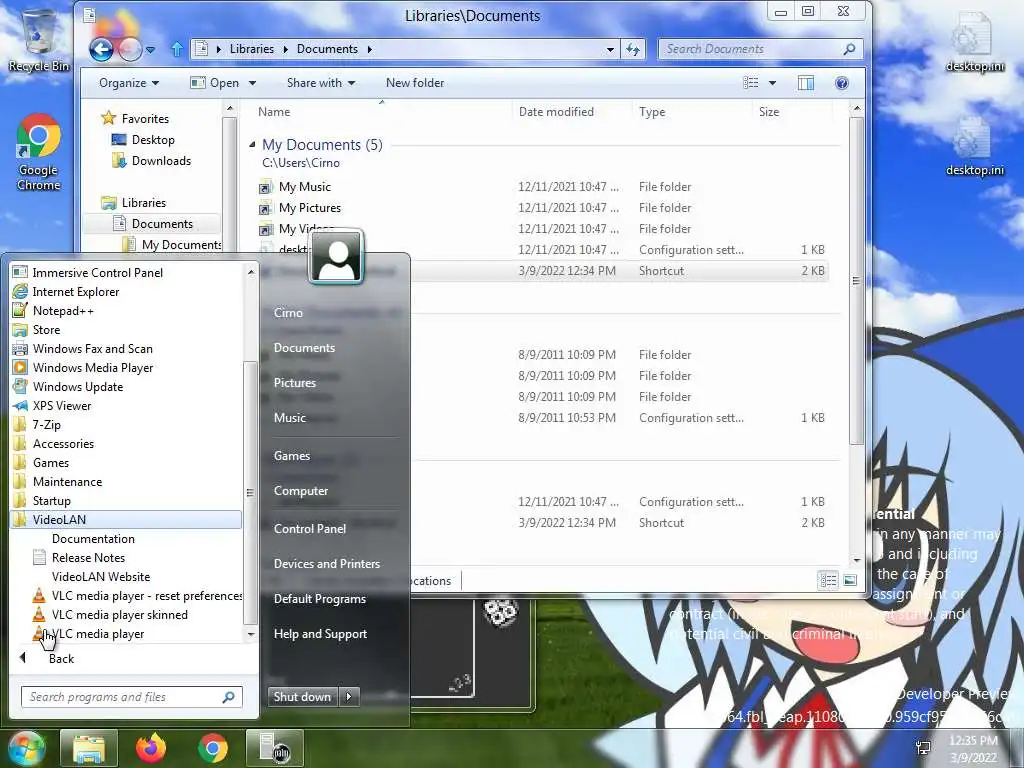
Task: Open Music from Start menu
Action: 289,417
